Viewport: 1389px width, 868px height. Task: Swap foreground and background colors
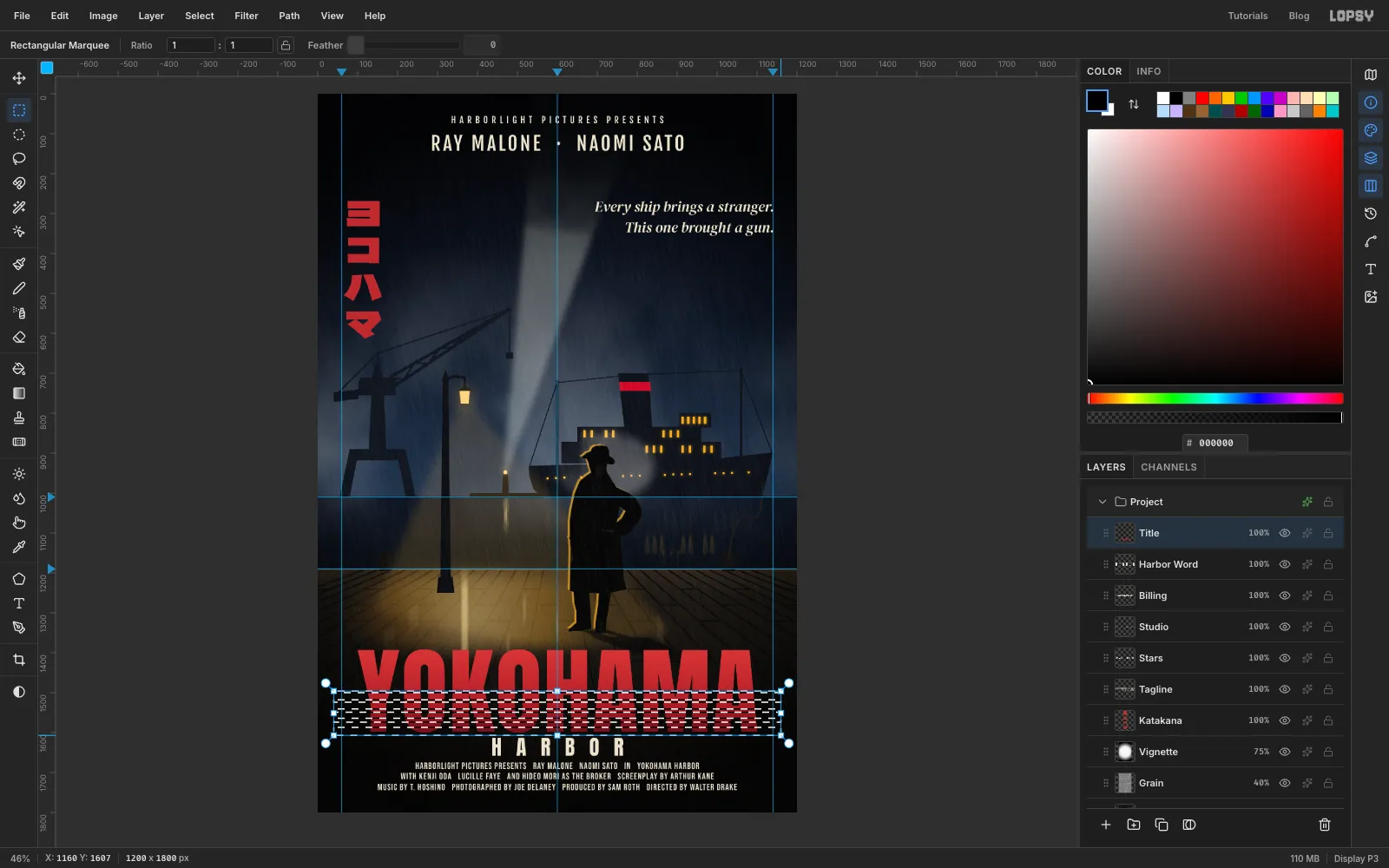coord(1134,104)
